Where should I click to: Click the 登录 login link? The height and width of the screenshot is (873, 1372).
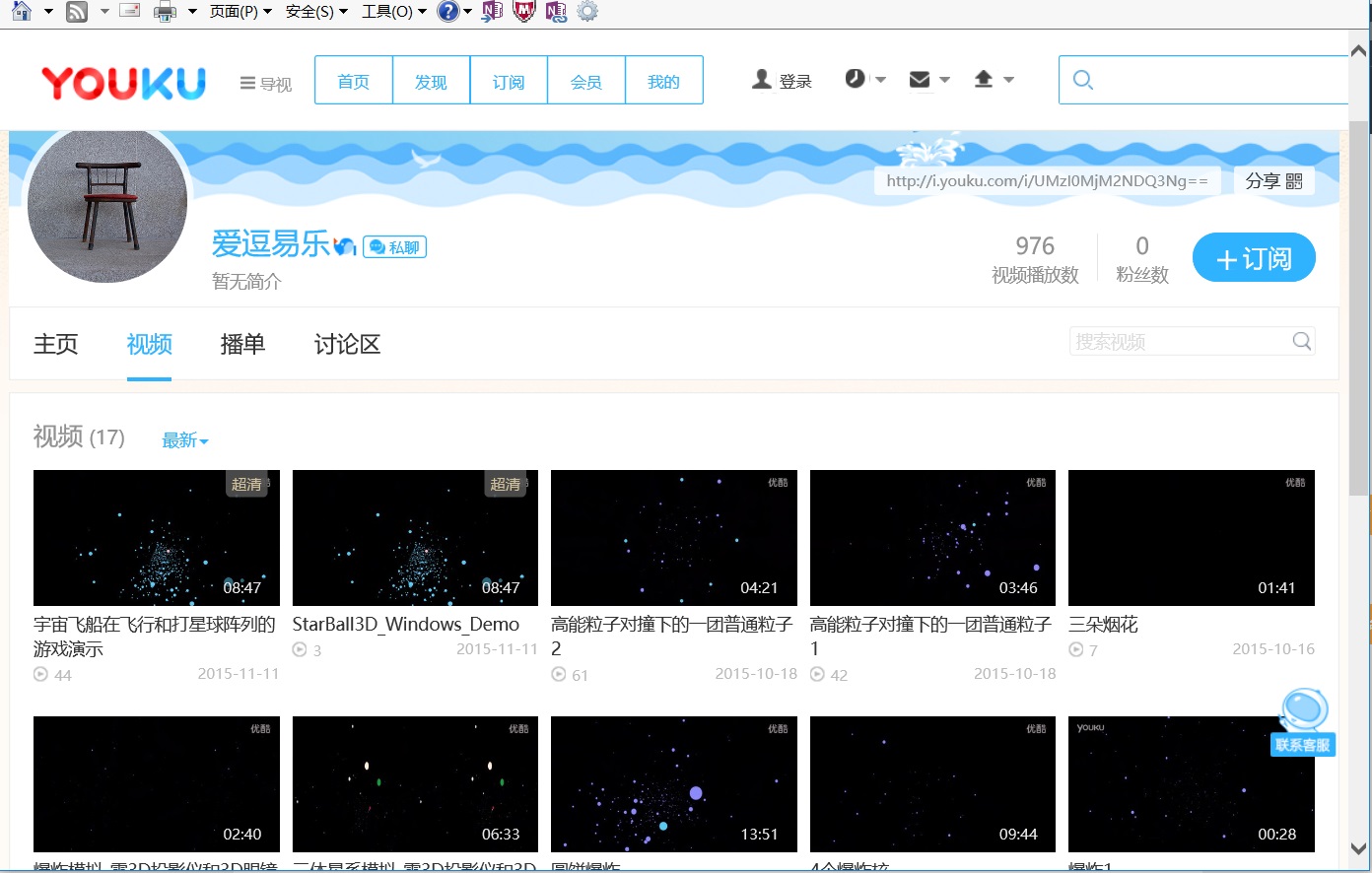783,81
